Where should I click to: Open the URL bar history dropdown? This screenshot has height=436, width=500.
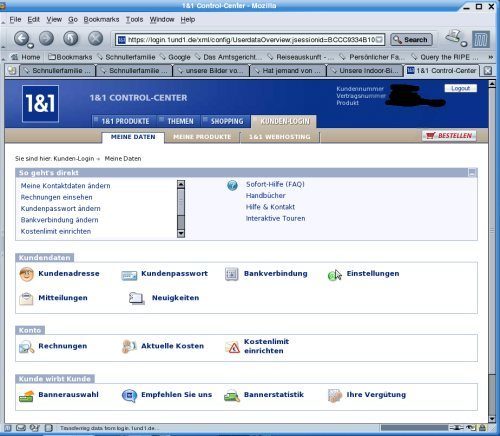pyautogui.click(x=379, y=40)
